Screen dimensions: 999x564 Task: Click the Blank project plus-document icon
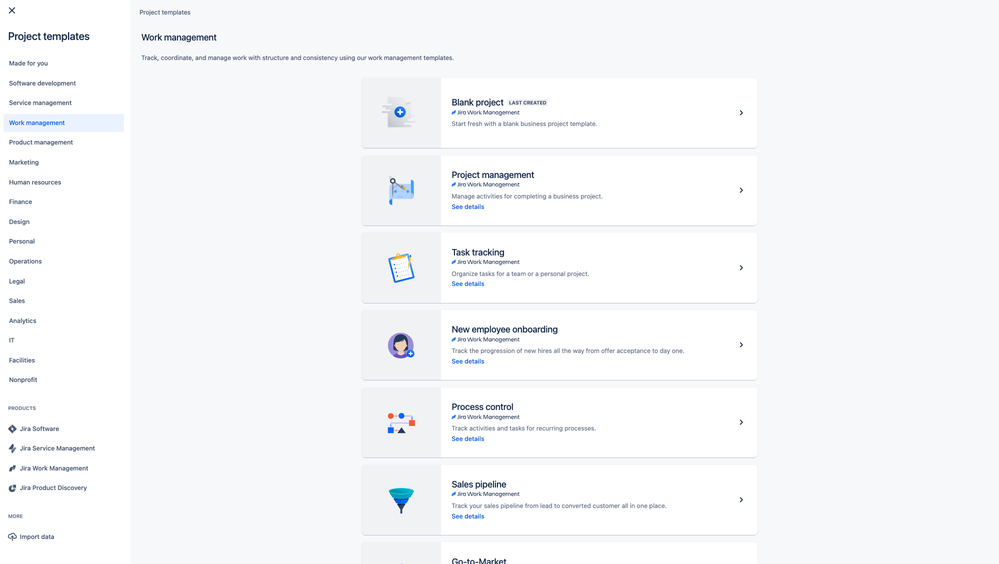[x=400, y=112]
